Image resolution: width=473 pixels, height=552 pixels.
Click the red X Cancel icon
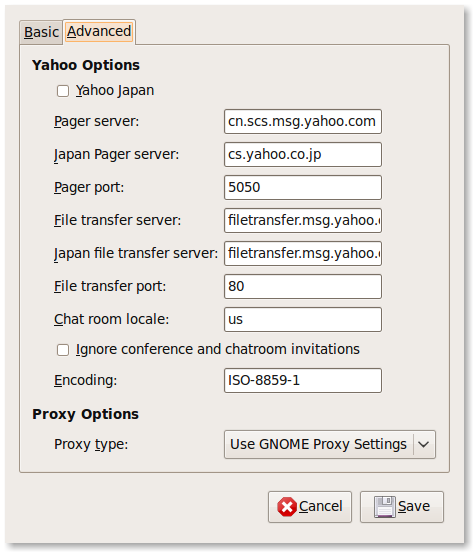pyautogui.click(x=287, y=507)
